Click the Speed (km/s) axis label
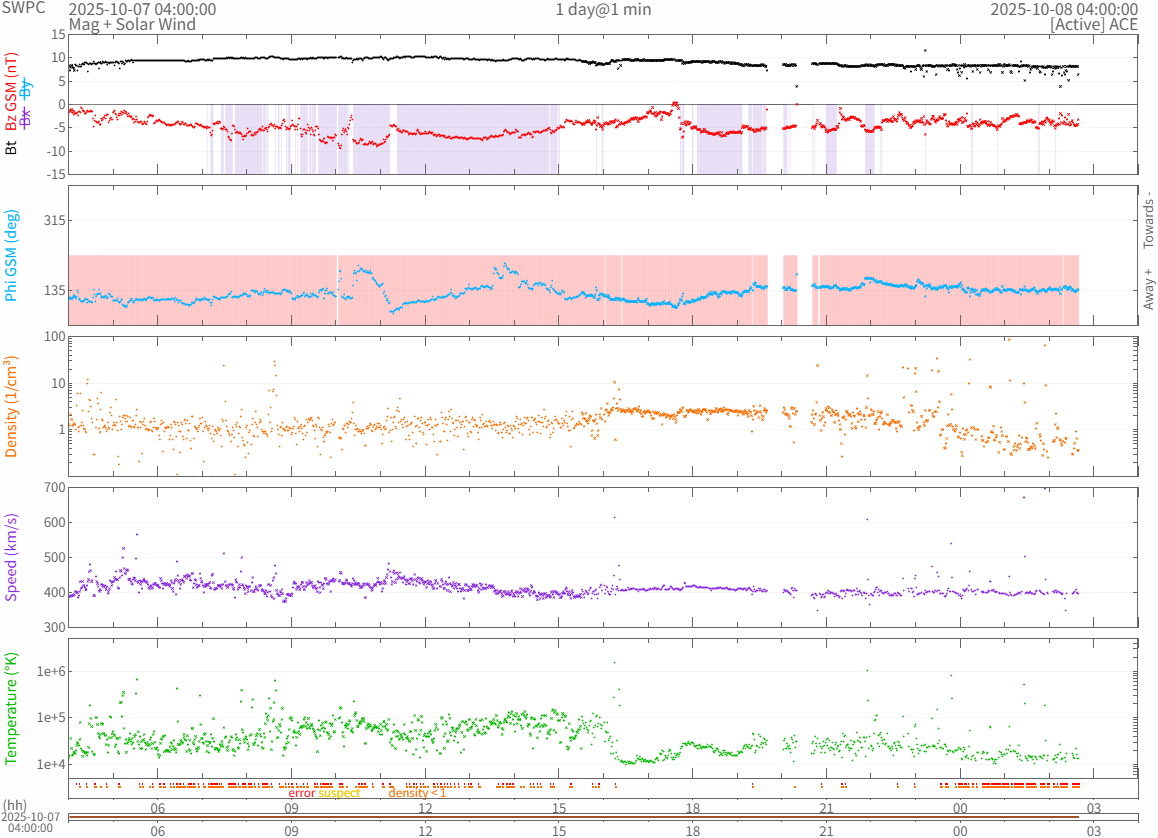 (x=12, y=557)
